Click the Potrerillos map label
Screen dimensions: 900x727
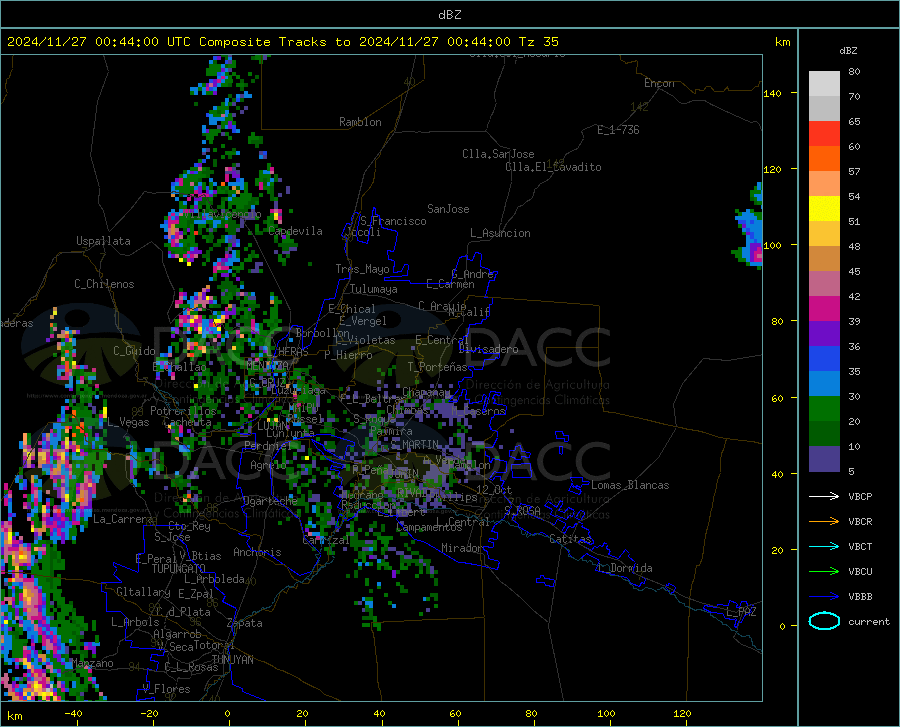click(183, 411)
